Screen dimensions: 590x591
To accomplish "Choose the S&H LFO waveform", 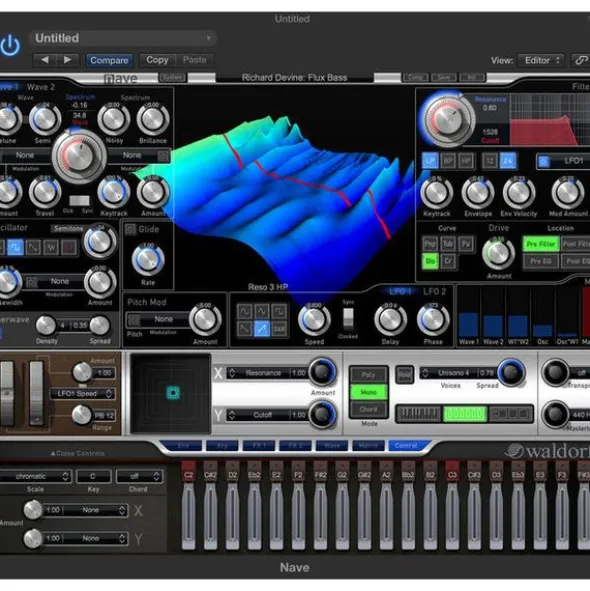I will pos(279,329).
